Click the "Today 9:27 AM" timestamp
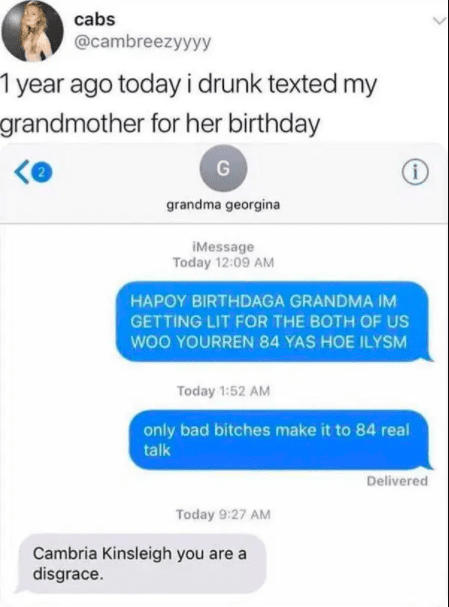This screenshot has height=607, width=449. pos(223,514)
